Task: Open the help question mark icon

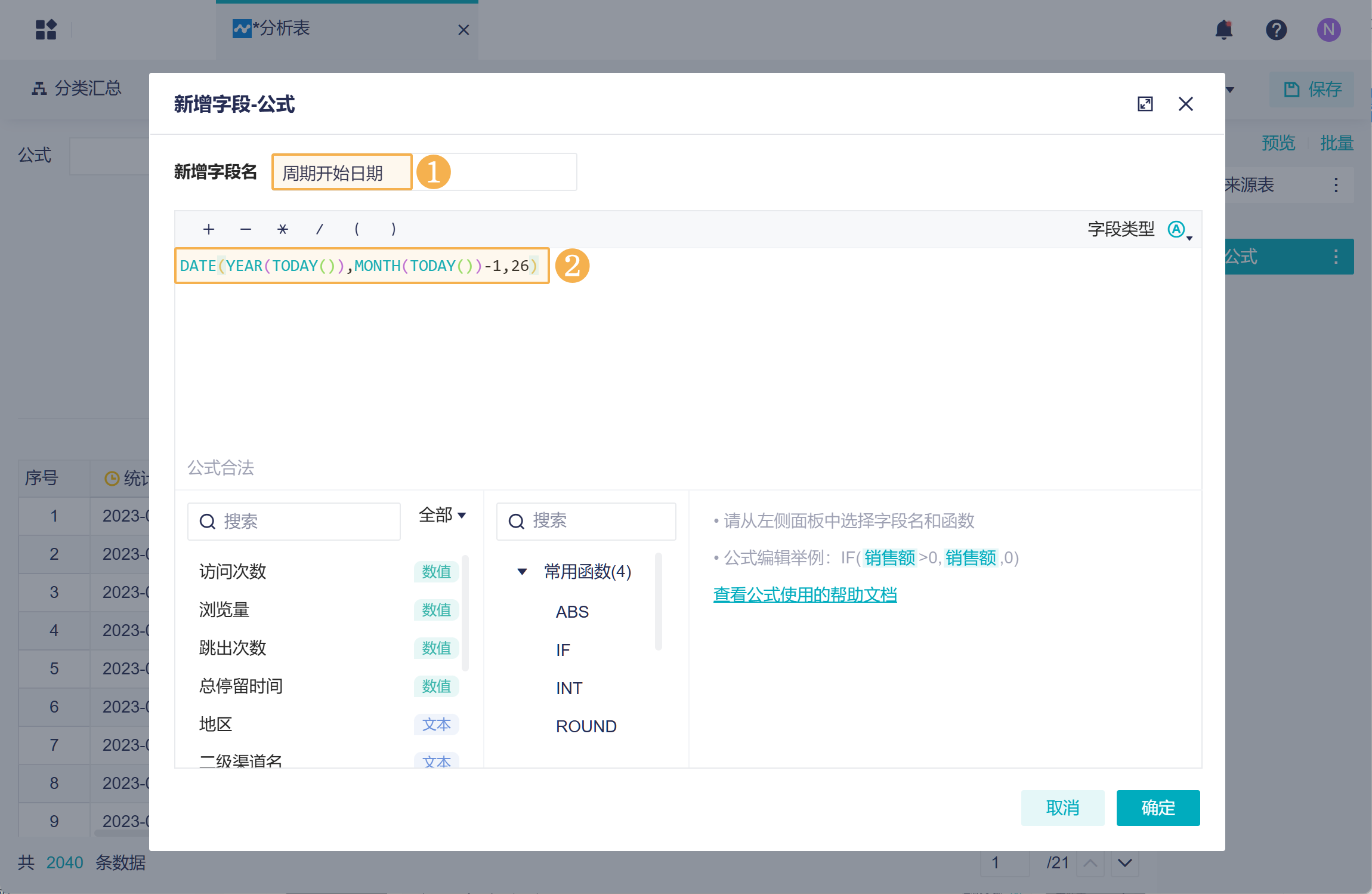Action: (1276, 29)
